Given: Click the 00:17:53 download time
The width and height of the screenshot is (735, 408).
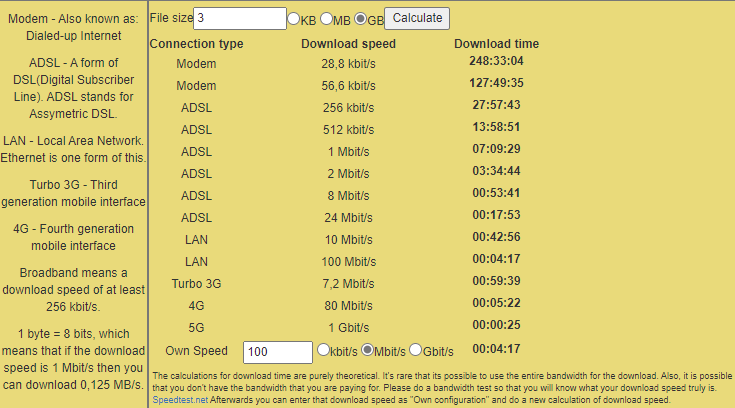Looking at the screenshot, I should coord(496,215).
